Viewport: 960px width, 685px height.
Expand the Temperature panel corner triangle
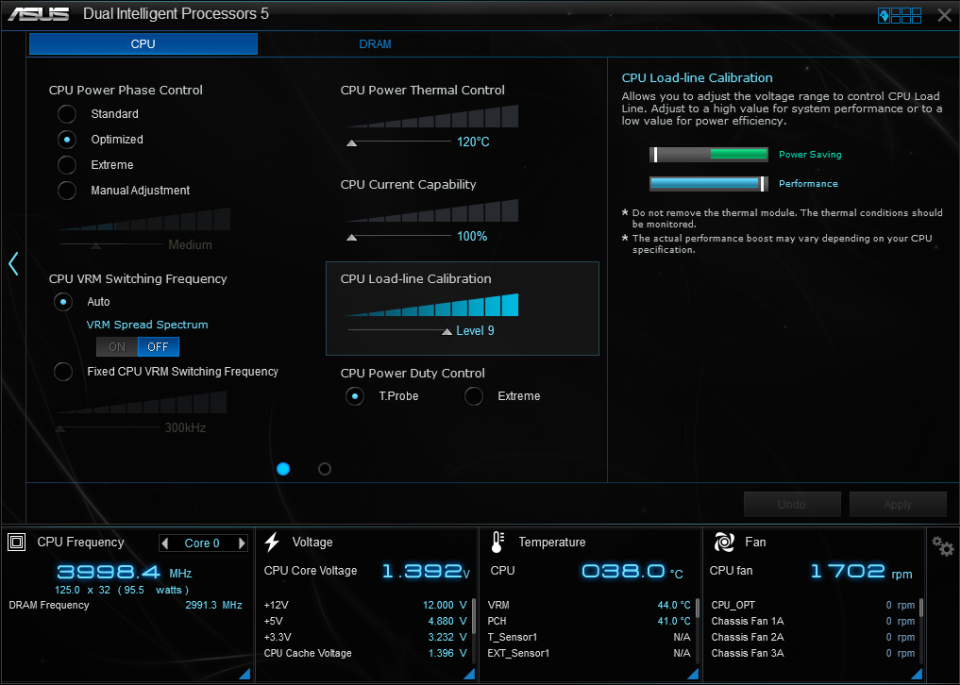click(692, 673)
